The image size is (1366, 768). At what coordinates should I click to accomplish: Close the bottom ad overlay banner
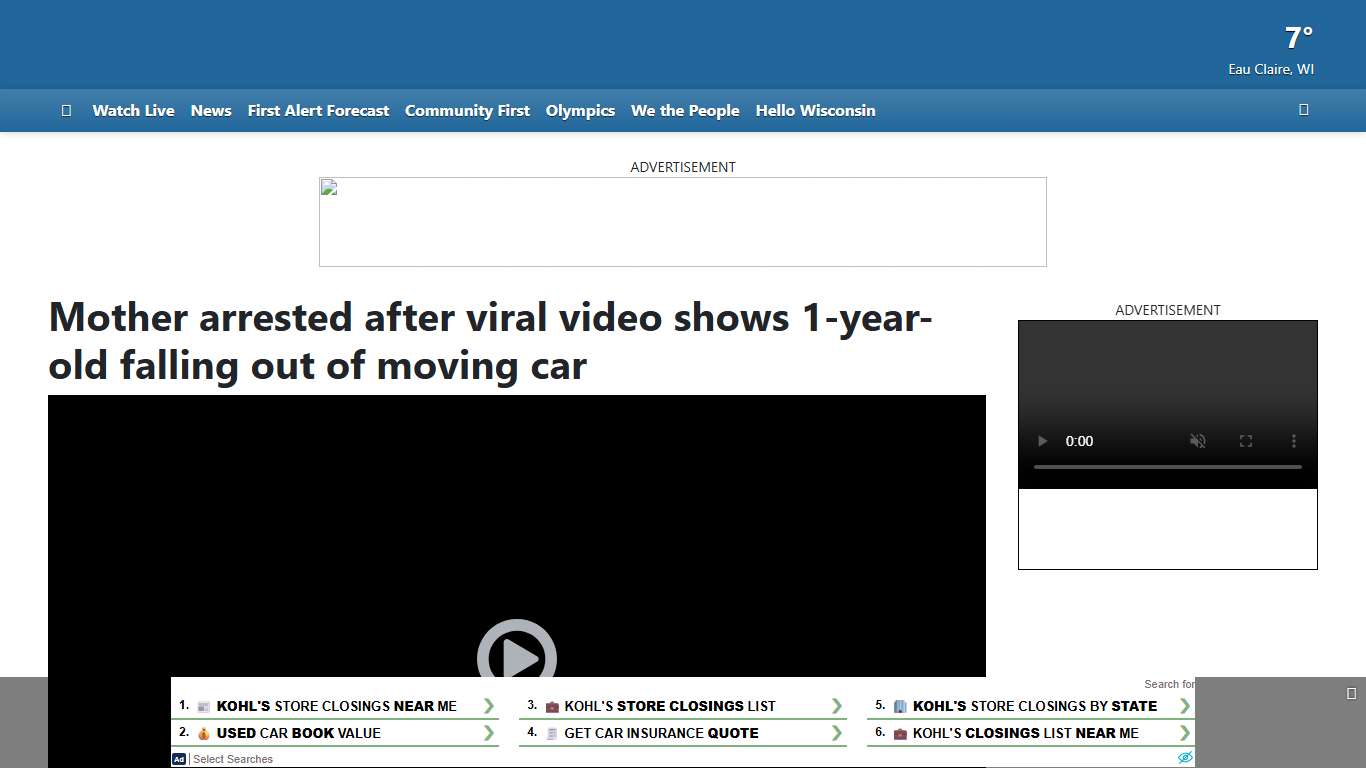1351,694
